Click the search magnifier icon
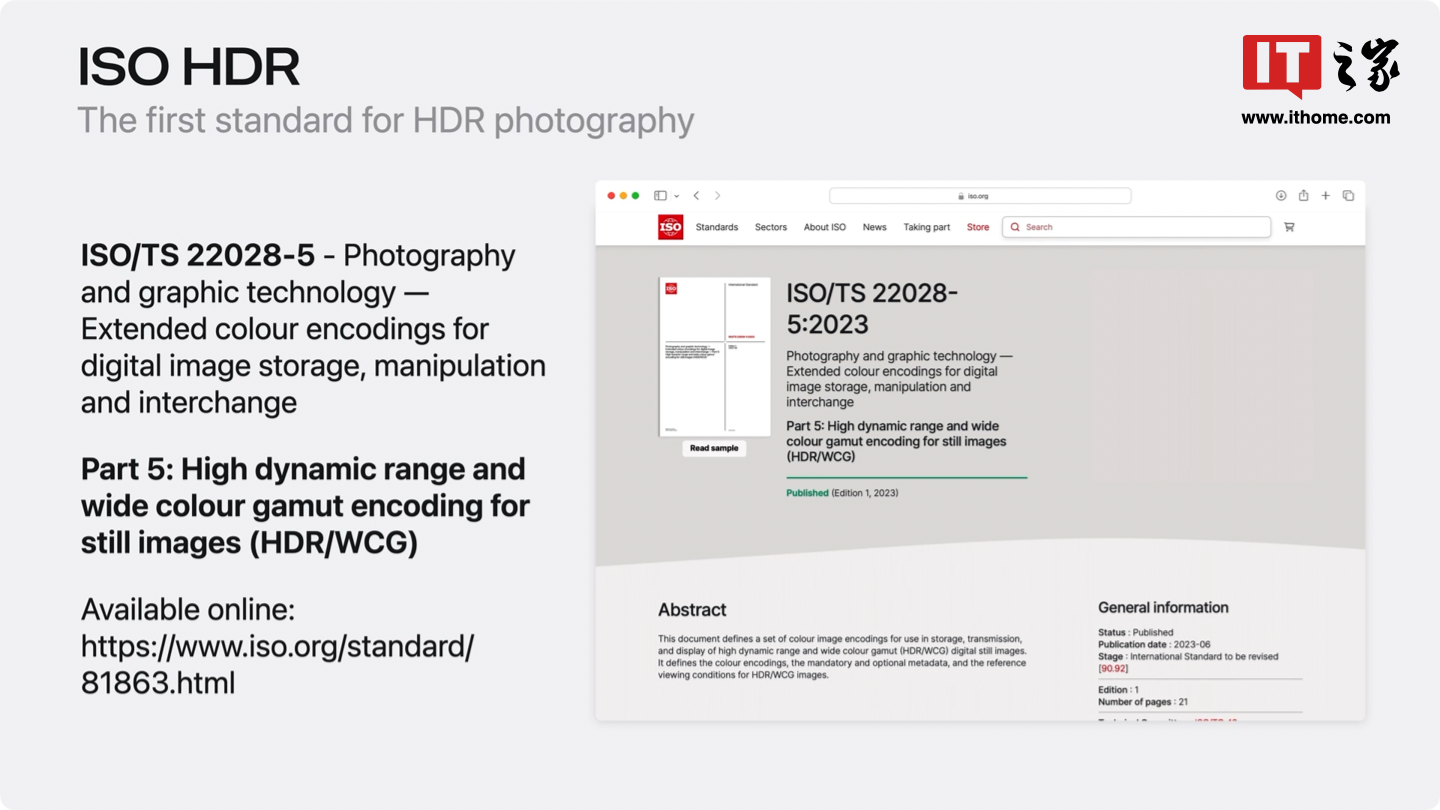Viewport: 1440px width, 810px height. tap(1015, 227)
